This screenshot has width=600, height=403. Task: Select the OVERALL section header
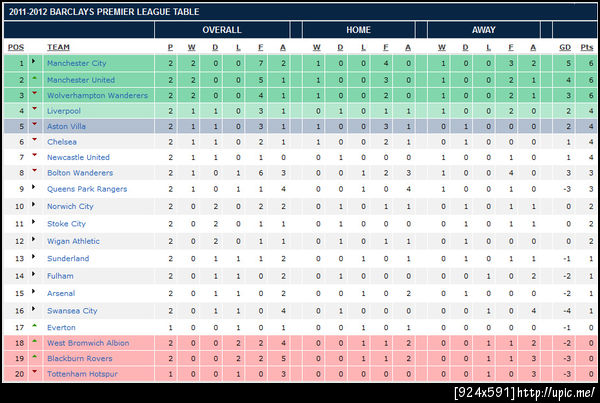point(222,30)
